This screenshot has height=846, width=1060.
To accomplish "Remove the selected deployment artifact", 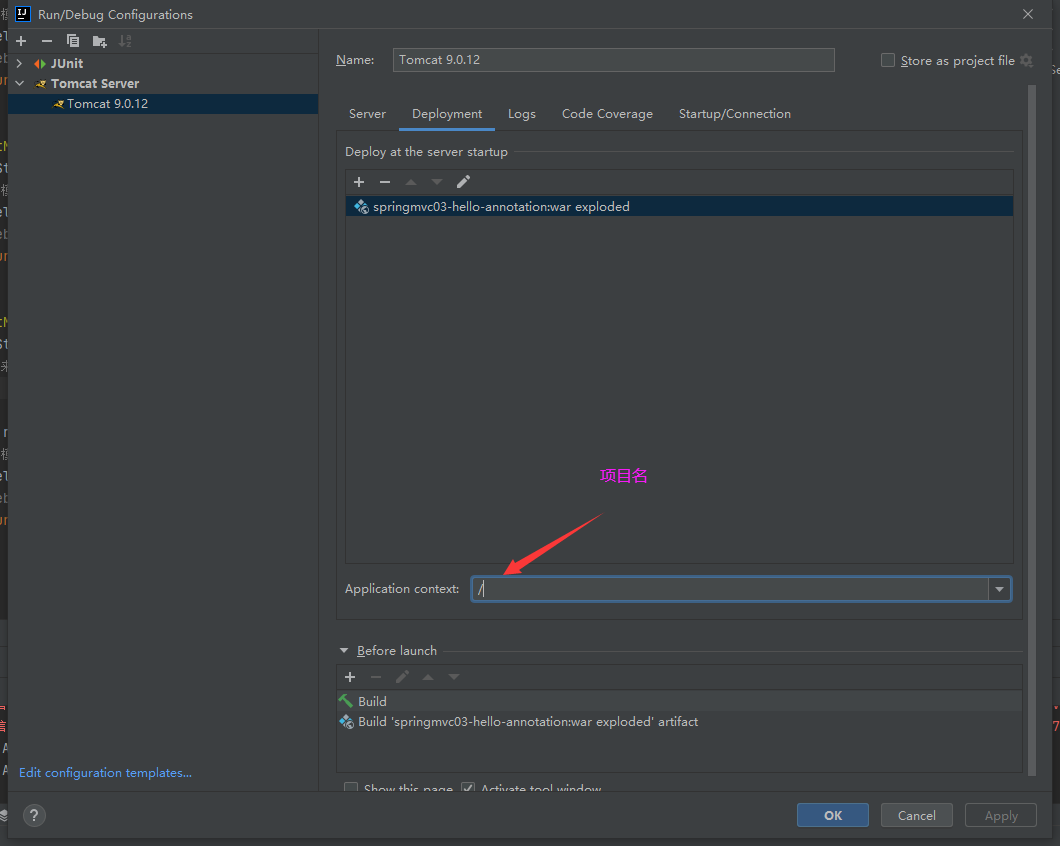I will (385, 182).
